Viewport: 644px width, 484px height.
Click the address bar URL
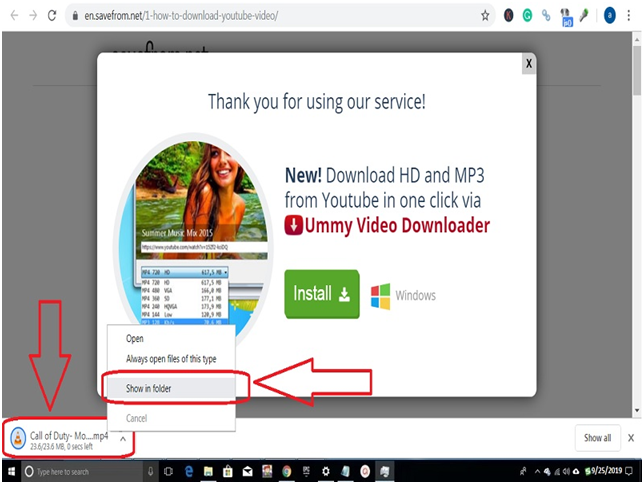point(181,16)
